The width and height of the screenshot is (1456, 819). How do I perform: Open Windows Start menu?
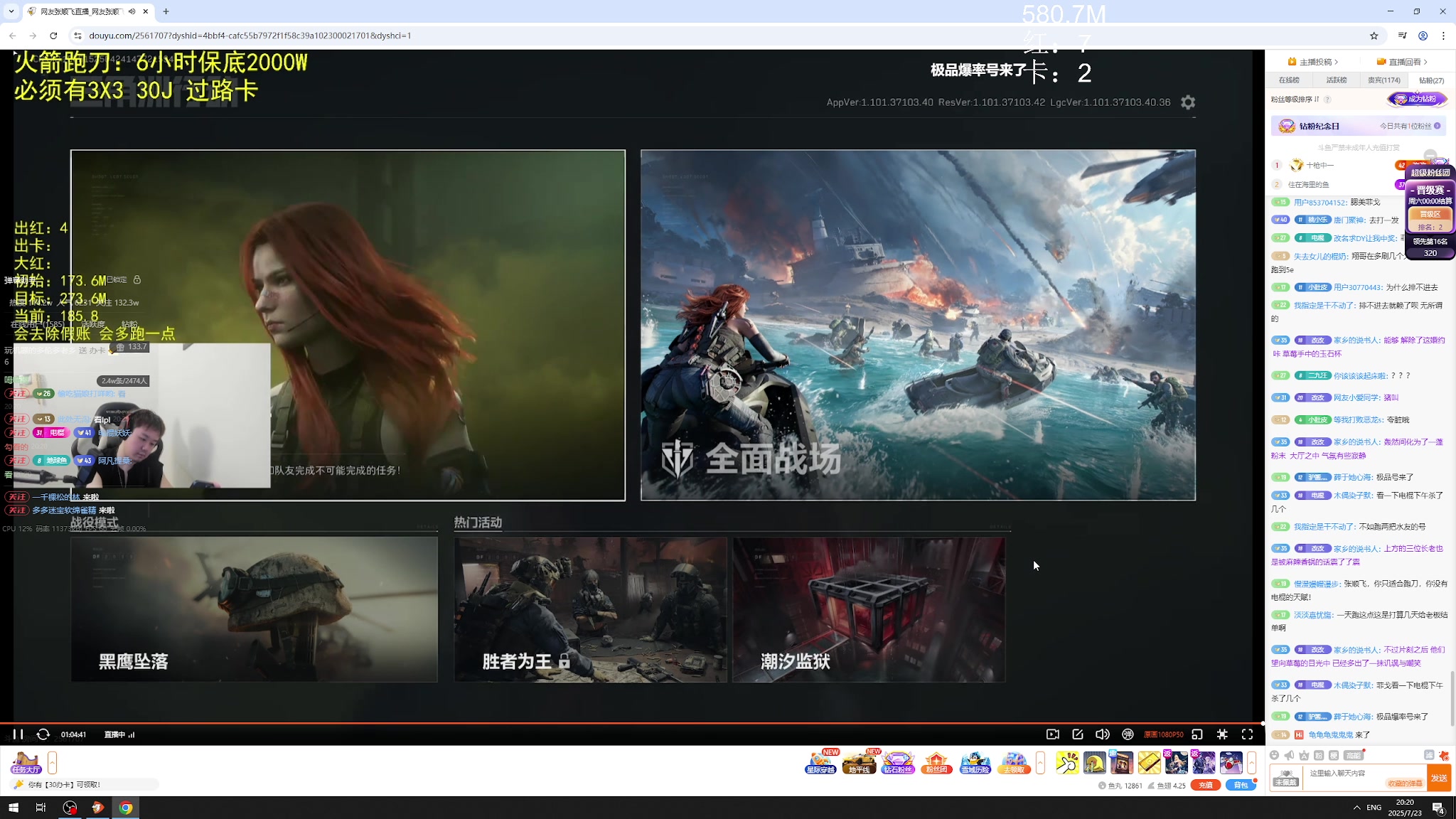tap(13, 808)
